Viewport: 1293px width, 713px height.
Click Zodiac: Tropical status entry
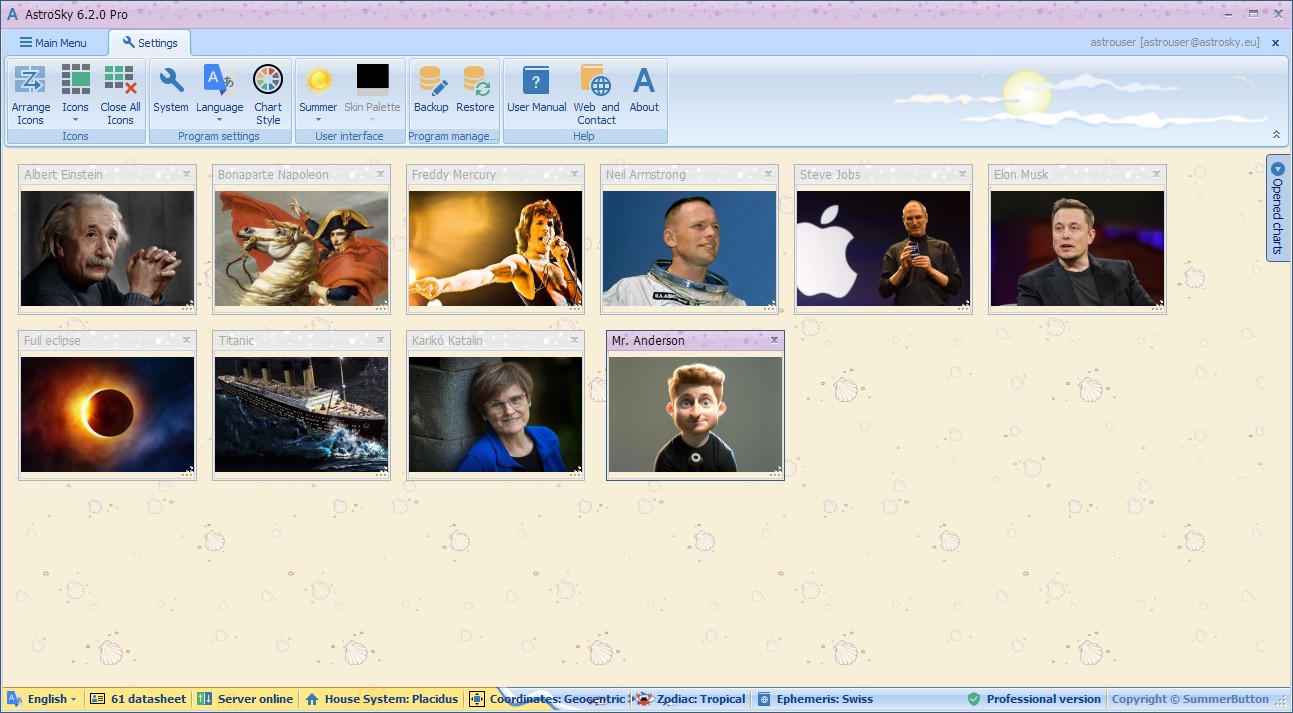tap(691, 699)
